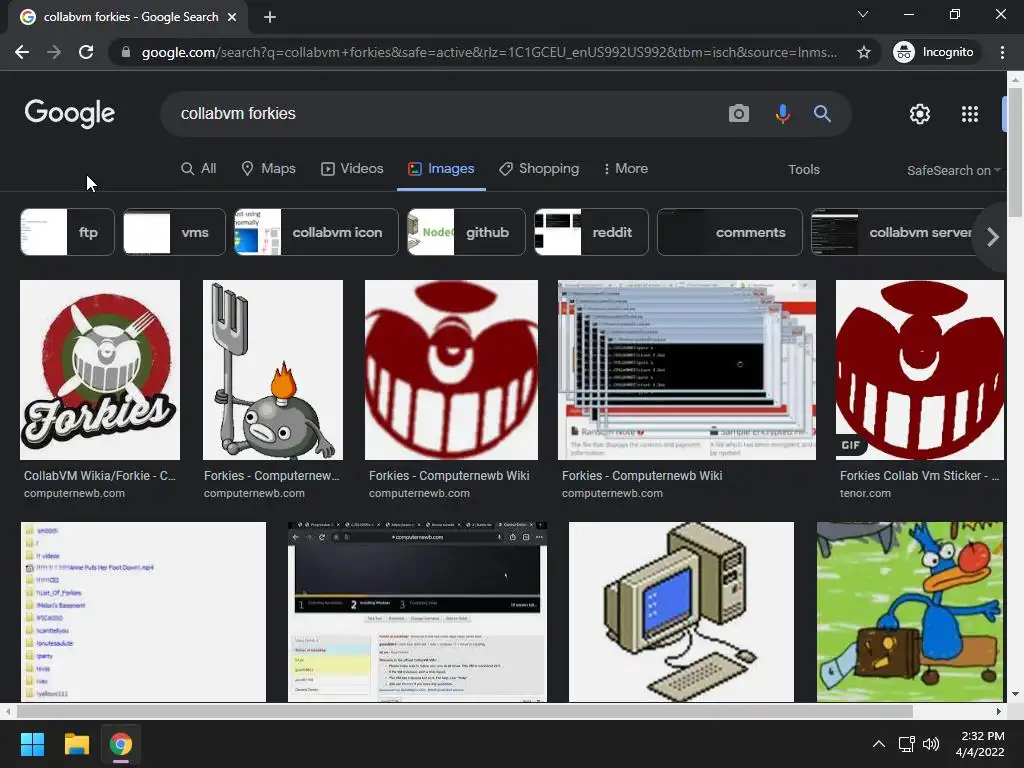The height and width of the screenshot is (768, 1024).
Task: Open bomb character holding fork image
Action: point(273,370)
